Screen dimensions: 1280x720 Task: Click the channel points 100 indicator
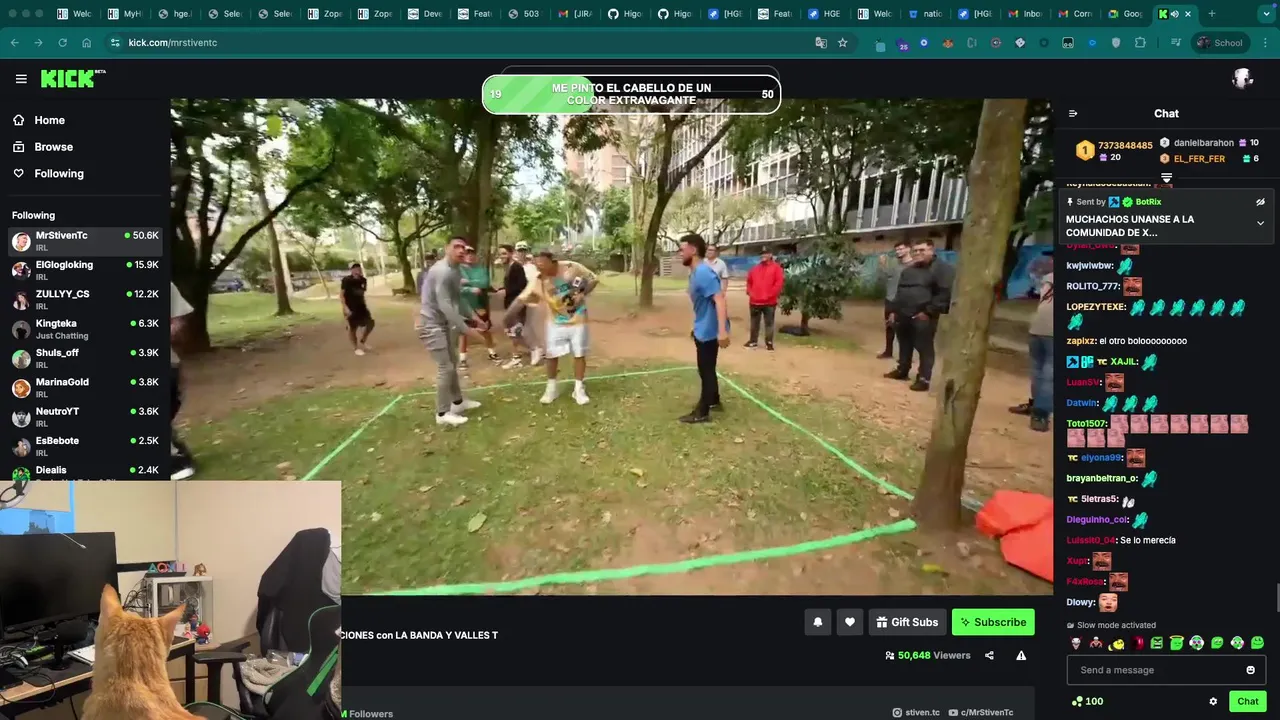click(1087, 702)
